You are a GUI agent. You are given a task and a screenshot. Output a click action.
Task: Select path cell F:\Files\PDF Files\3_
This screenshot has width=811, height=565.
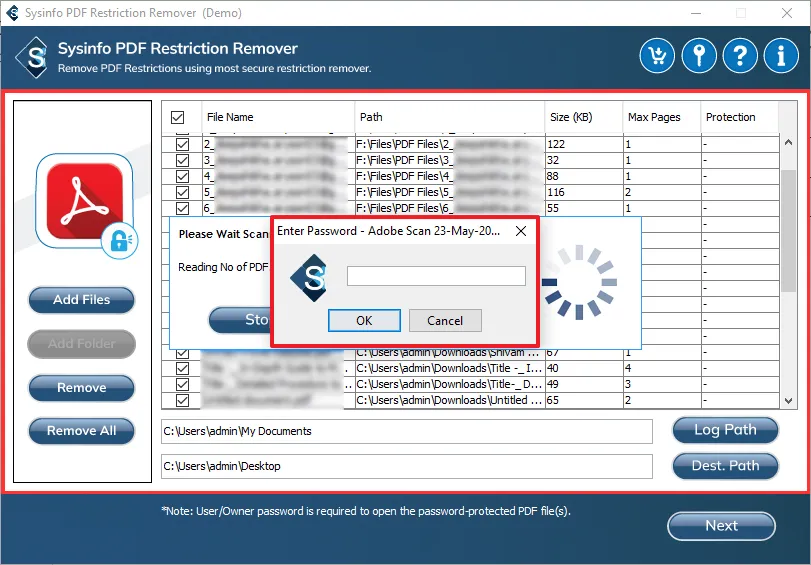450,160
